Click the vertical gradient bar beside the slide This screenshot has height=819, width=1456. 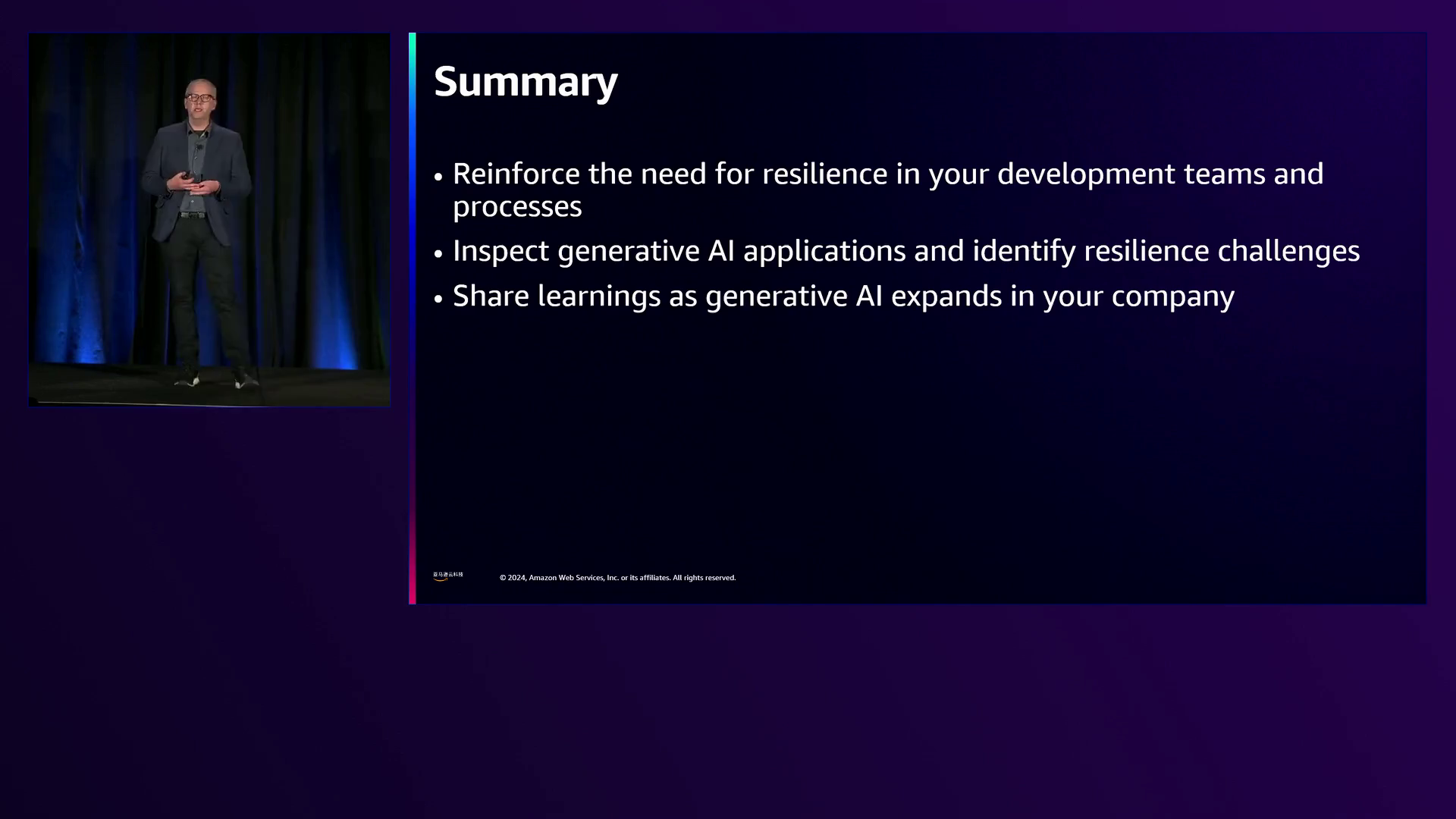click(412, 318)
